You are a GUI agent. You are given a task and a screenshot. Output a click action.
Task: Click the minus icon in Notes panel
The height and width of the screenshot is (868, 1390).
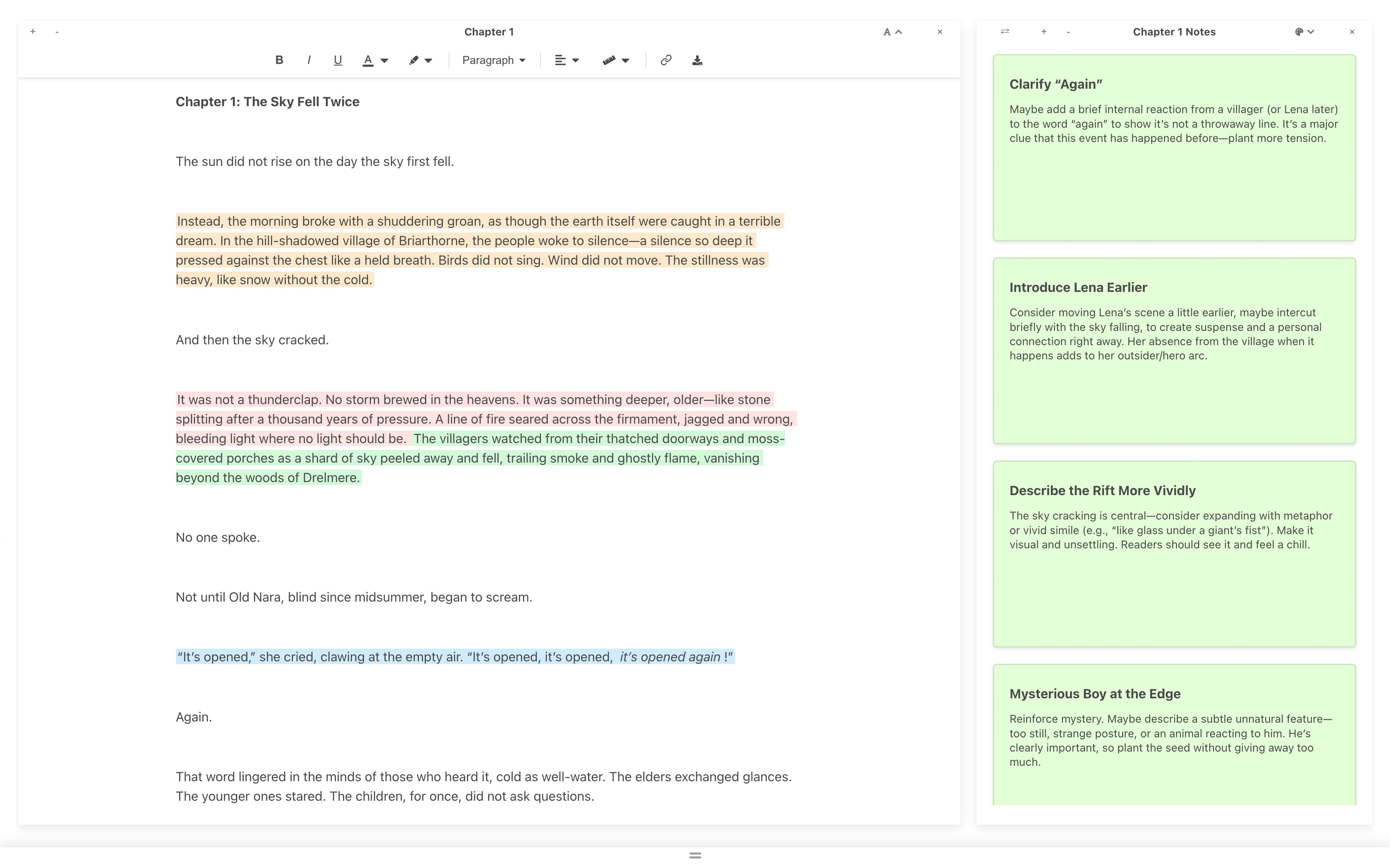point(1068,32)
